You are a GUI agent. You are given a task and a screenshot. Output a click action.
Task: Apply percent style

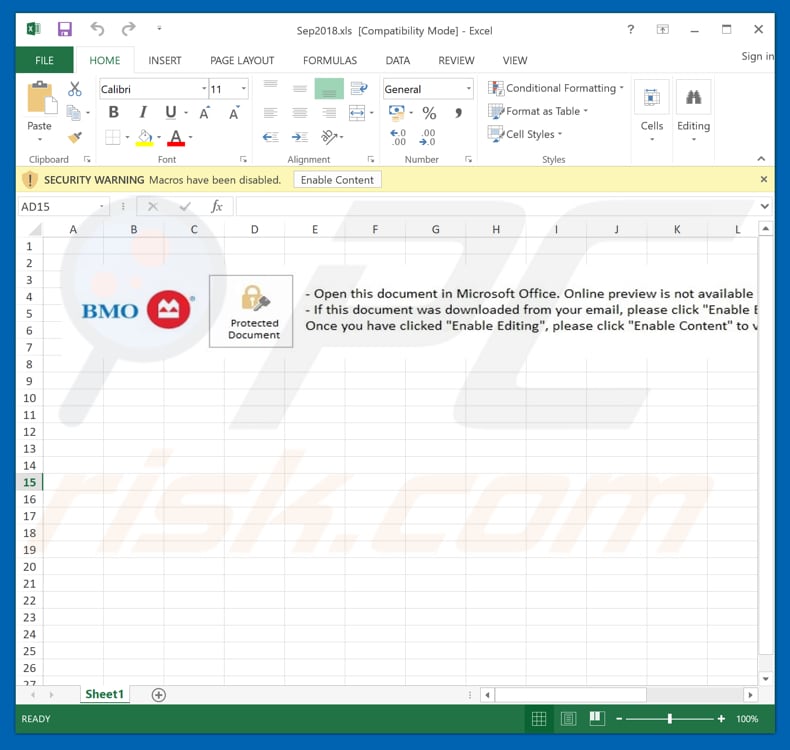[x=429, y=113]
